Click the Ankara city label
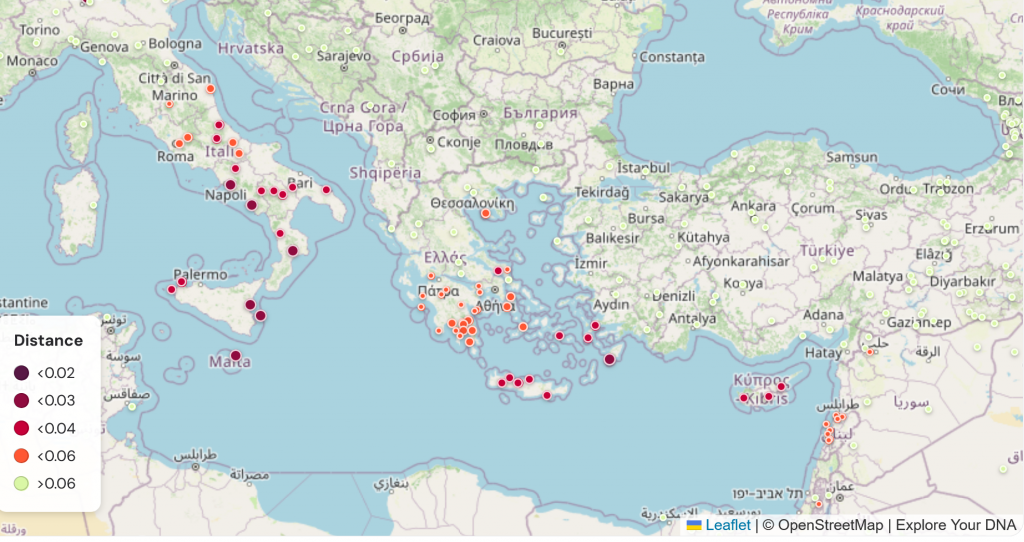 point(753,206)
